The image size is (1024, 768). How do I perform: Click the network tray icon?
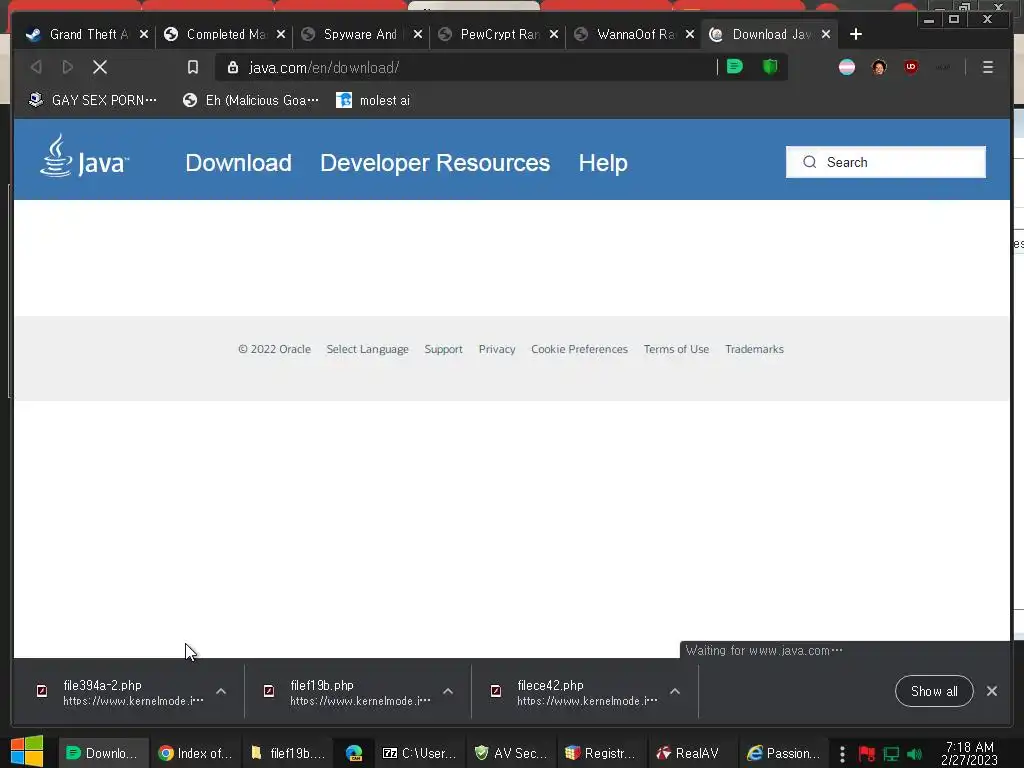[x=891, y=754]
